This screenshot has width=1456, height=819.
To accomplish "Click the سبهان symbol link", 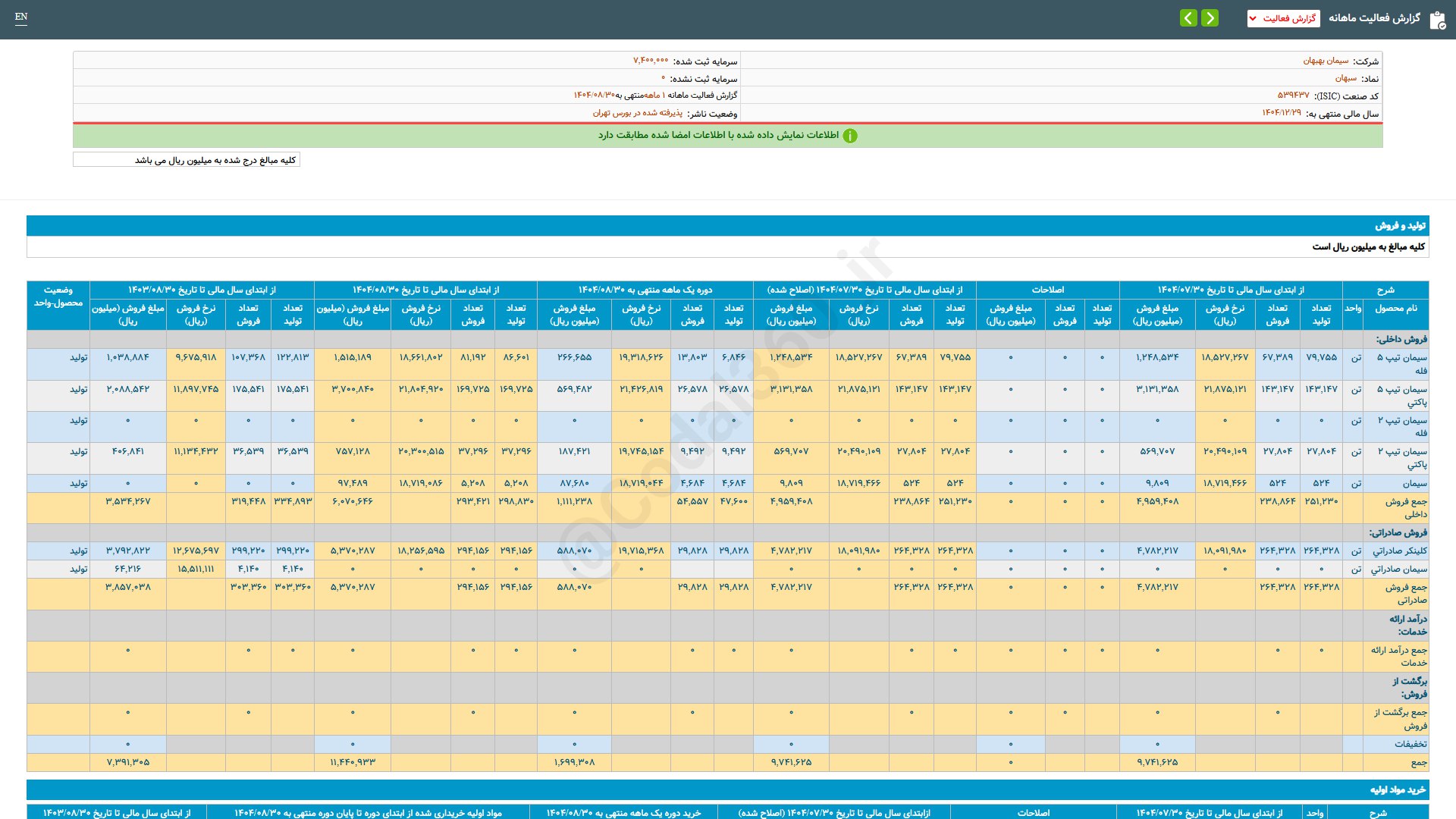I will pos(1345,78).
